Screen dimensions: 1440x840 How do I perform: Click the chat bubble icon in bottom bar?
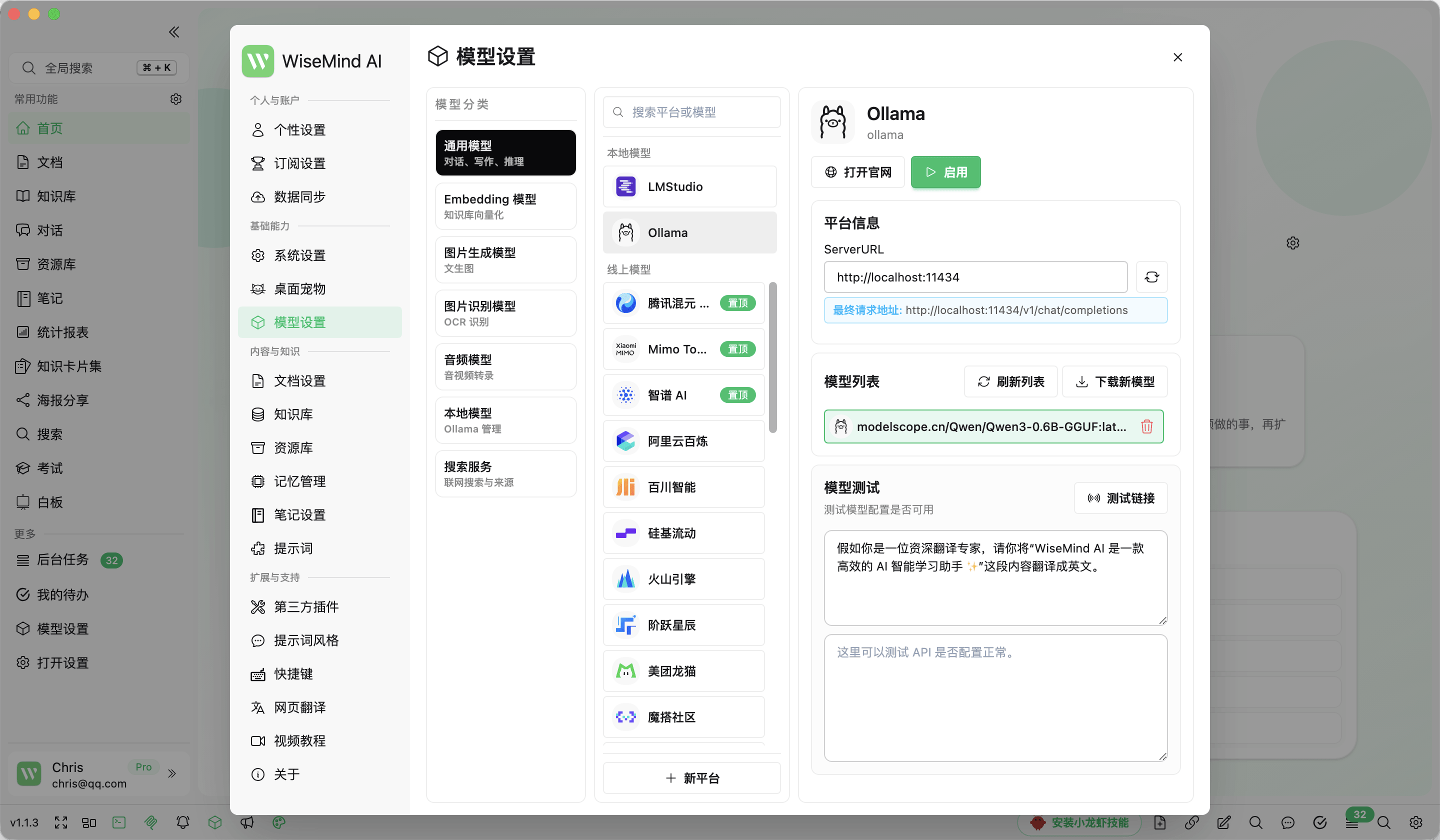tap(1287, 822)
